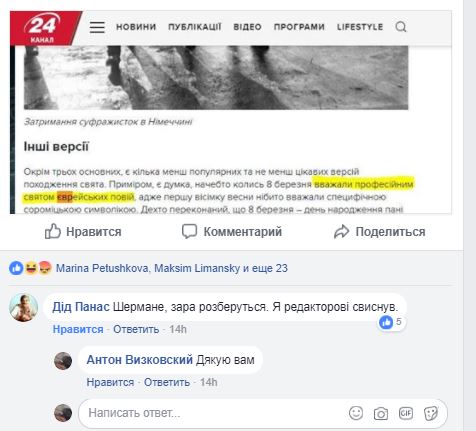Screen dimensions: 476x431
Task: Share the post with Поделиться
Action: pyautogui.click(x=379, y=232)
